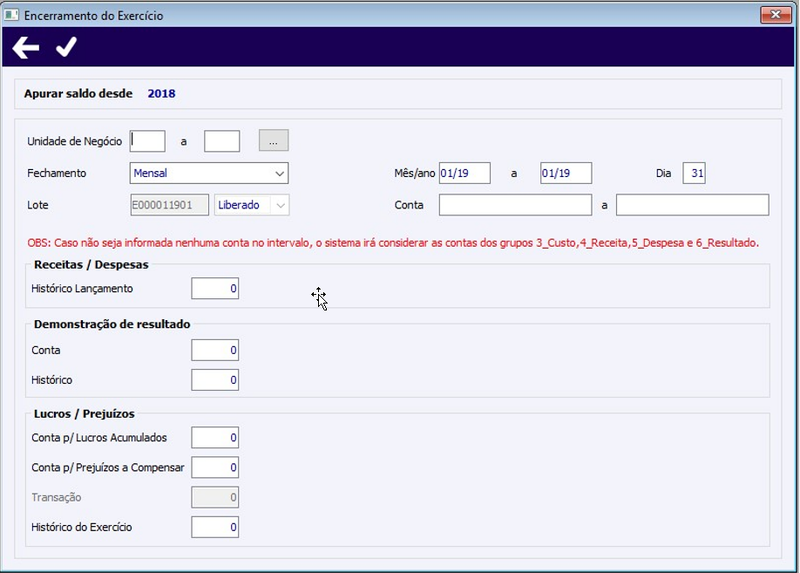Screen dimensions: 800x573
Task: Click the Demonstração de resultado Conta field
Action: [215, 350]
